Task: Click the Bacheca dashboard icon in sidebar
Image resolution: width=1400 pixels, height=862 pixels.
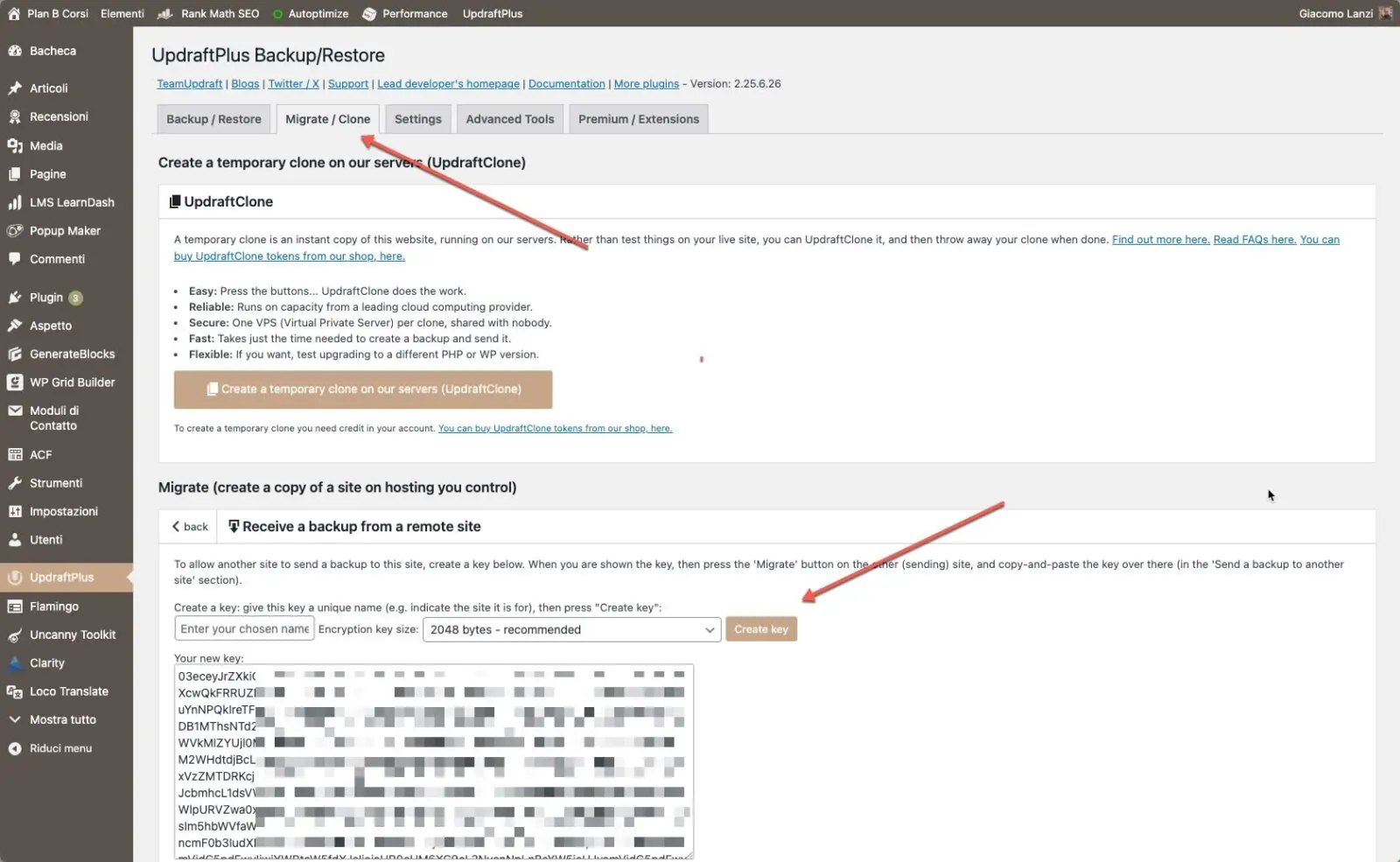Action: click(15, 51)
